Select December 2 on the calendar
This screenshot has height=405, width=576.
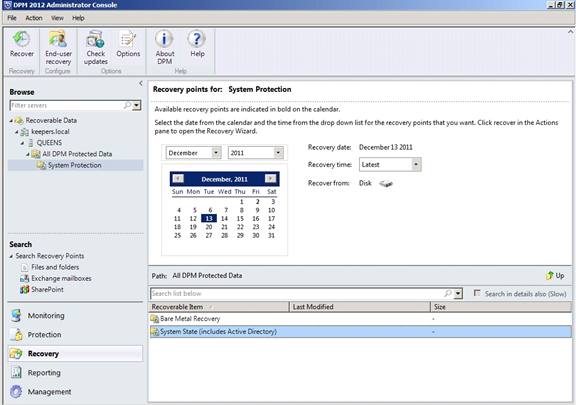click(x=258, y=201)
